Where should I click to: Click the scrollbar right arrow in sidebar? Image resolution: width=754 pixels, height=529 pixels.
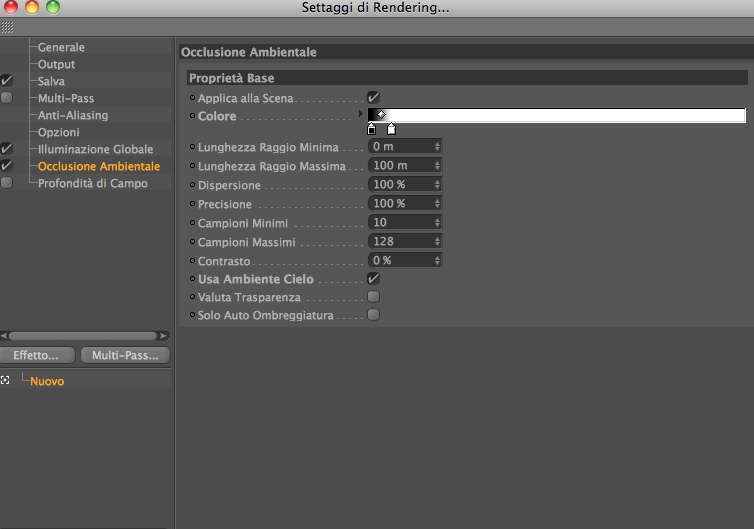163,336
